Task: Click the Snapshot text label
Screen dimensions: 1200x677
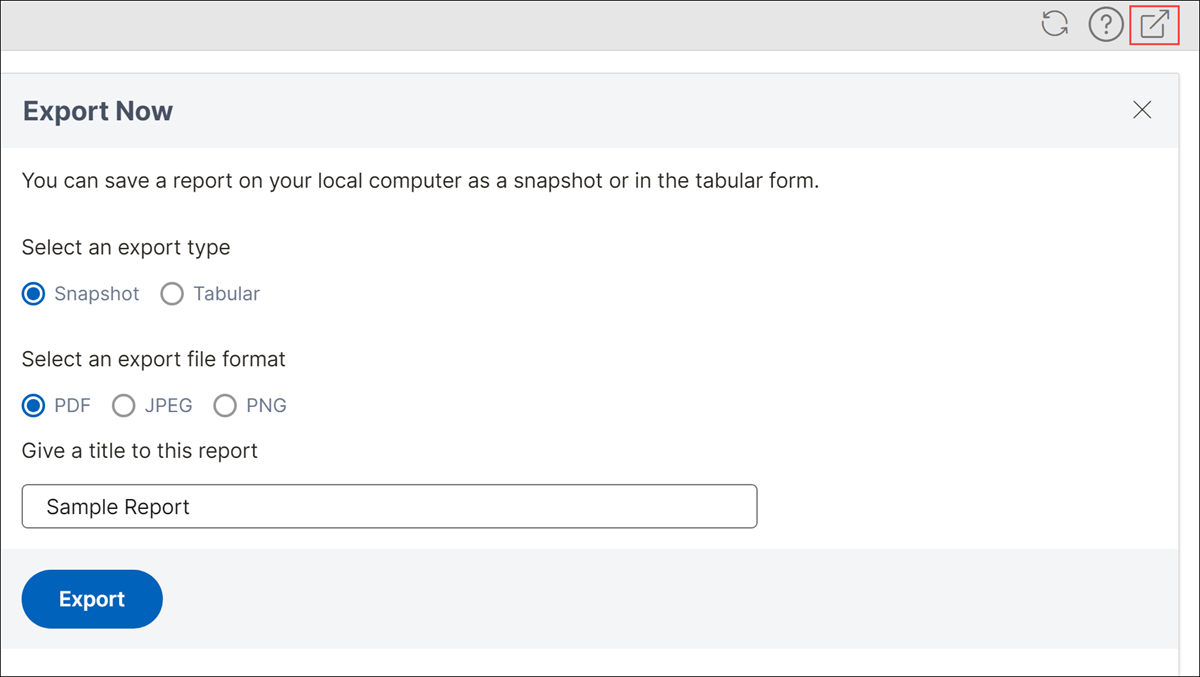Action: coord(97,294)
